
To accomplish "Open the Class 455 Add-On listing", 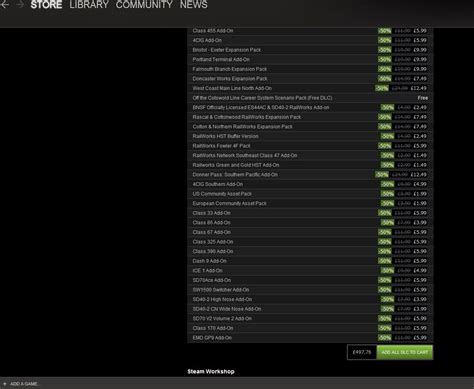I will [310, 31].
